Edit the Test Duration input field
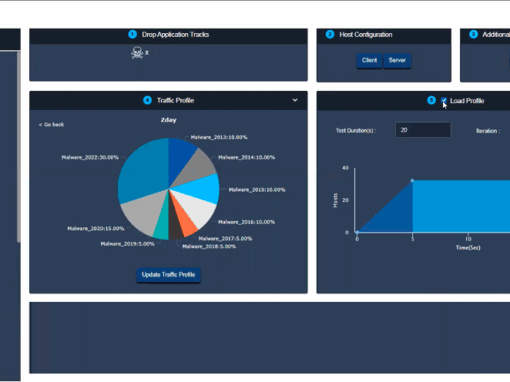The width and height of the screenshot is (510, 382). point(423,130)
